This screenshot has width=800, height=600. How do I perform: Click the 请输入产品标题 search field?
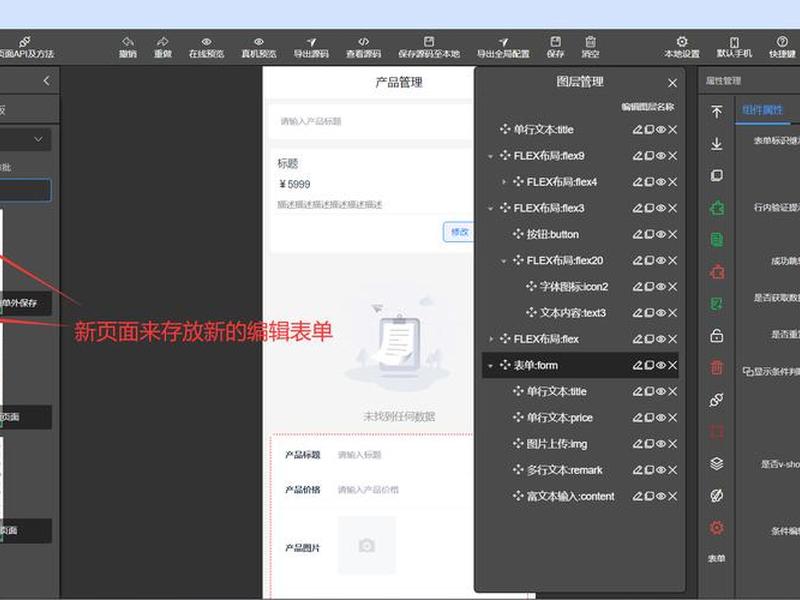(372, 121)
